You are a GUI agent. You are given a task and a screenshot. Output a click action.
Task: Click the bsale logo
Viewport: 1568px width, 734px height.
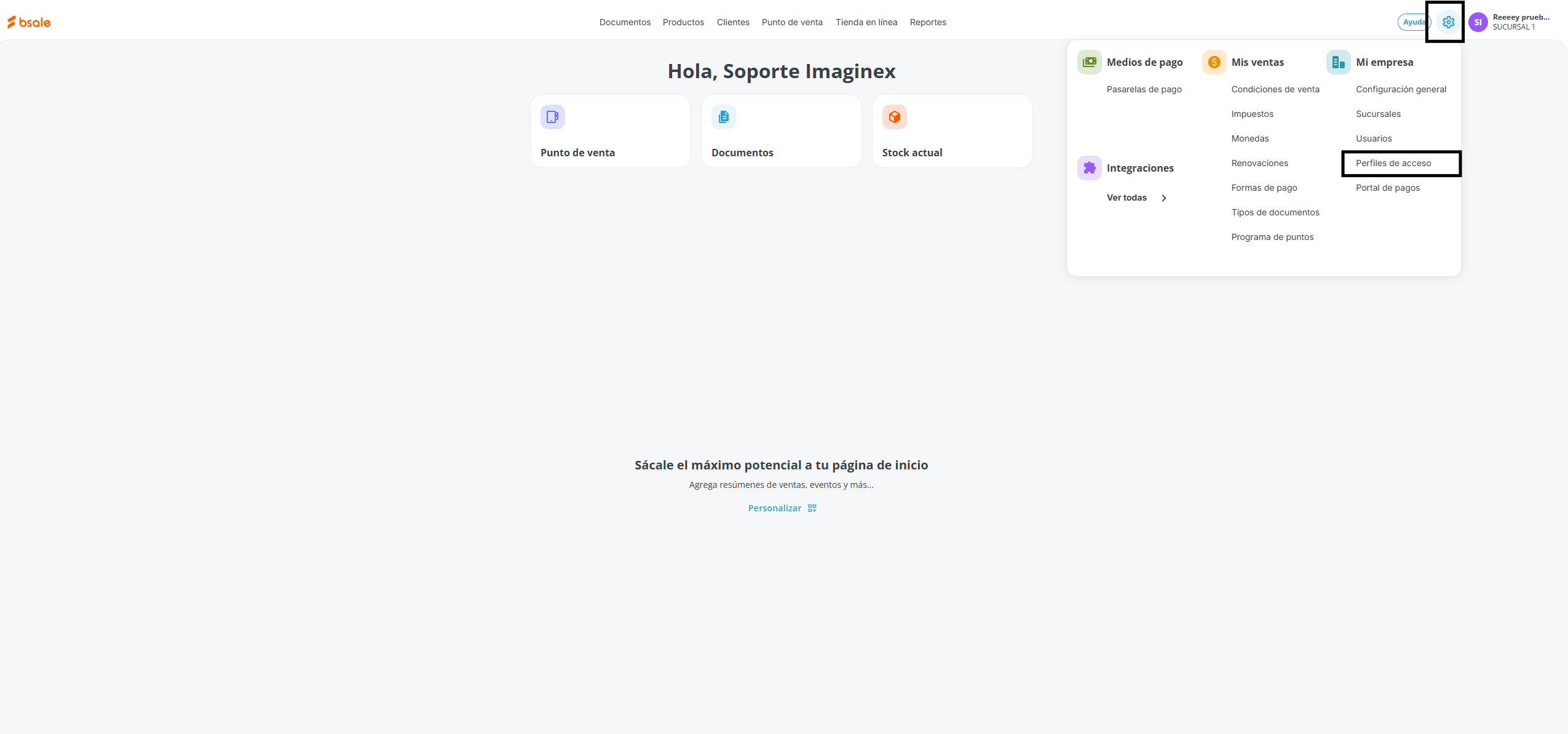[29, 22]
